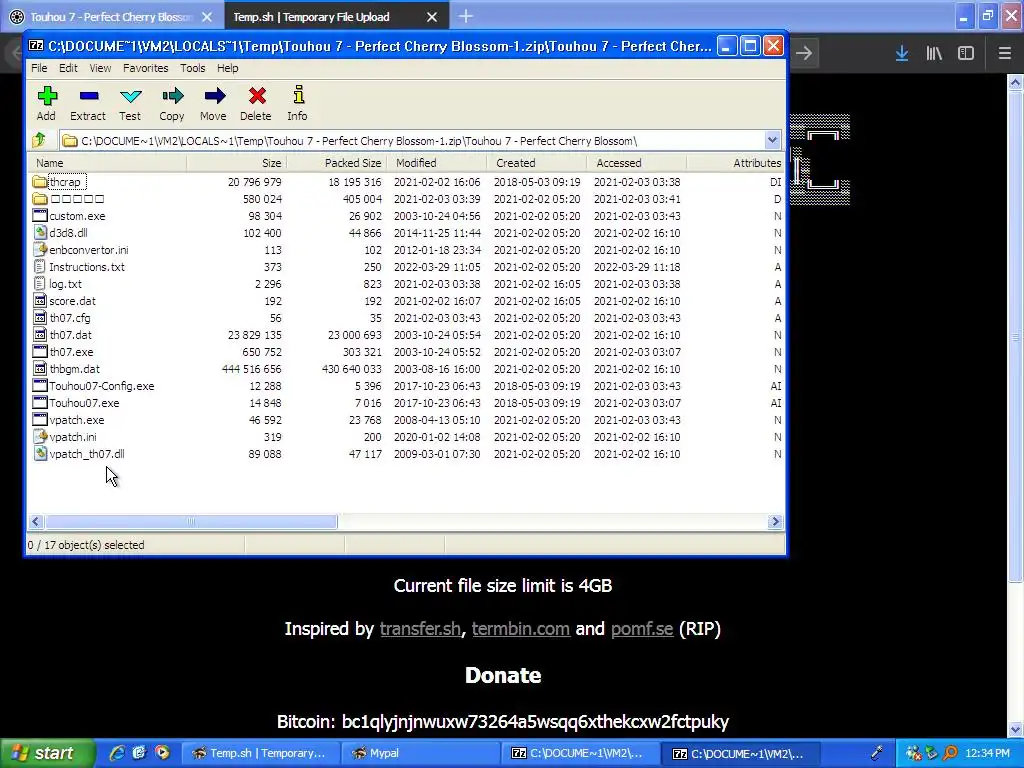The width and height of the screenshot is (1024, 768).
Task: Click the red Delete icon
Action: 256,97
